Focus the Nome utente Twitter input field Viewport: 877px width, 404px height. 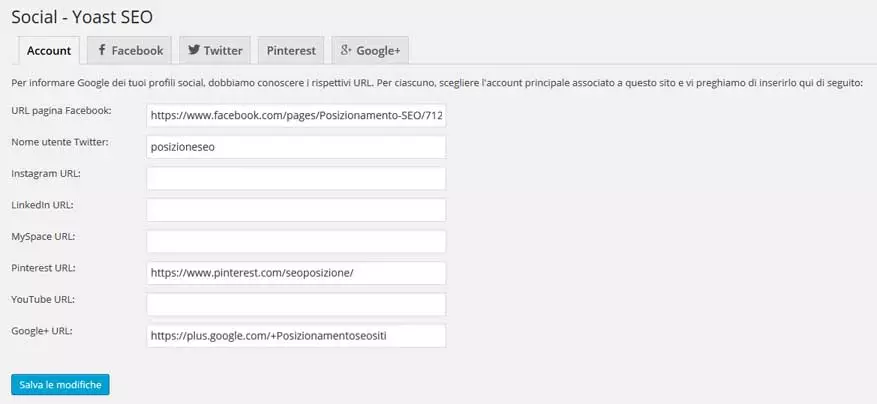coord(296,147)
